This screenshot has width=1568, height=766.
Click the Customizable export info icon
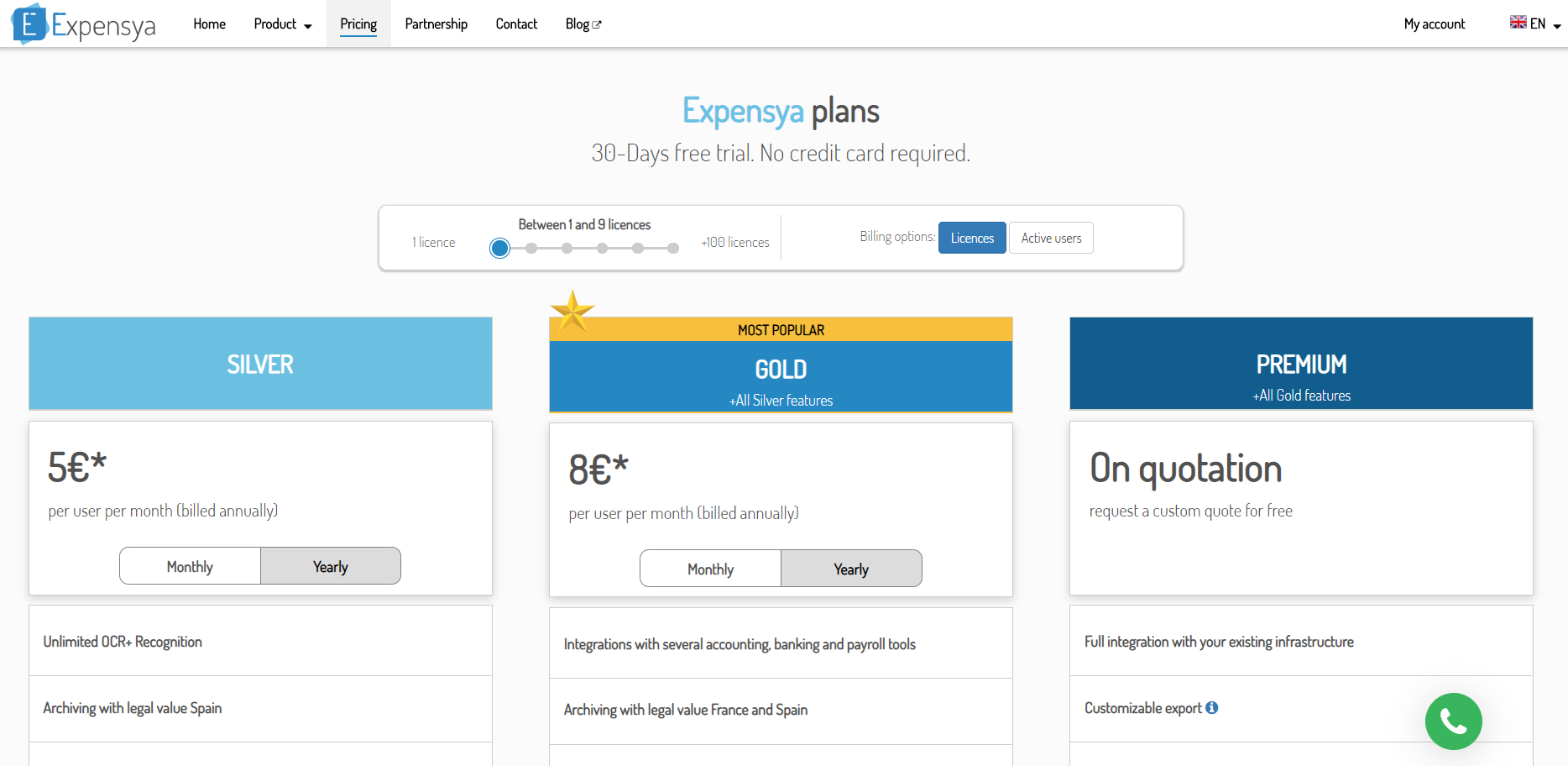pos(1211,708)
